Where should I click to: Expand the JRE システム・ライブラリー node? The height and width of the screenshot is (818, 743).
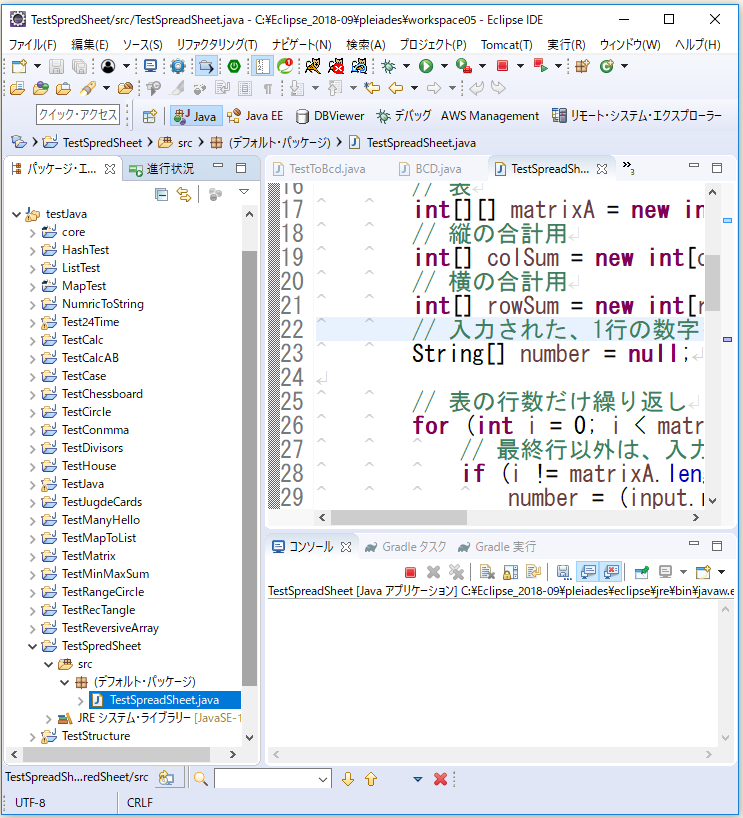tap(49, 718)
